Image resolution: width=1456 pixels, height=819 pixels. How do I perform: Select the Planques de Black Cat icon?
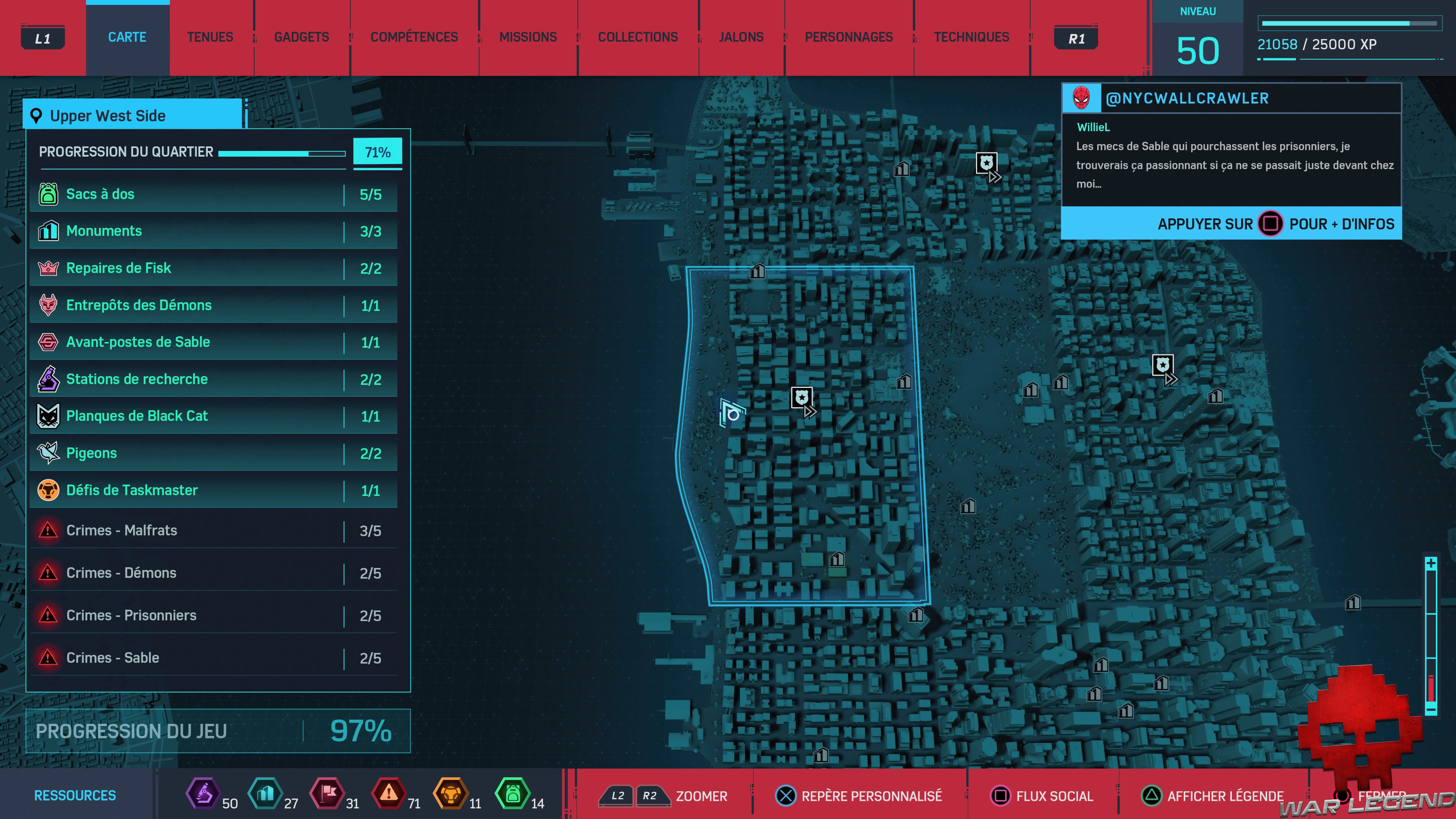tap(48, 416)
